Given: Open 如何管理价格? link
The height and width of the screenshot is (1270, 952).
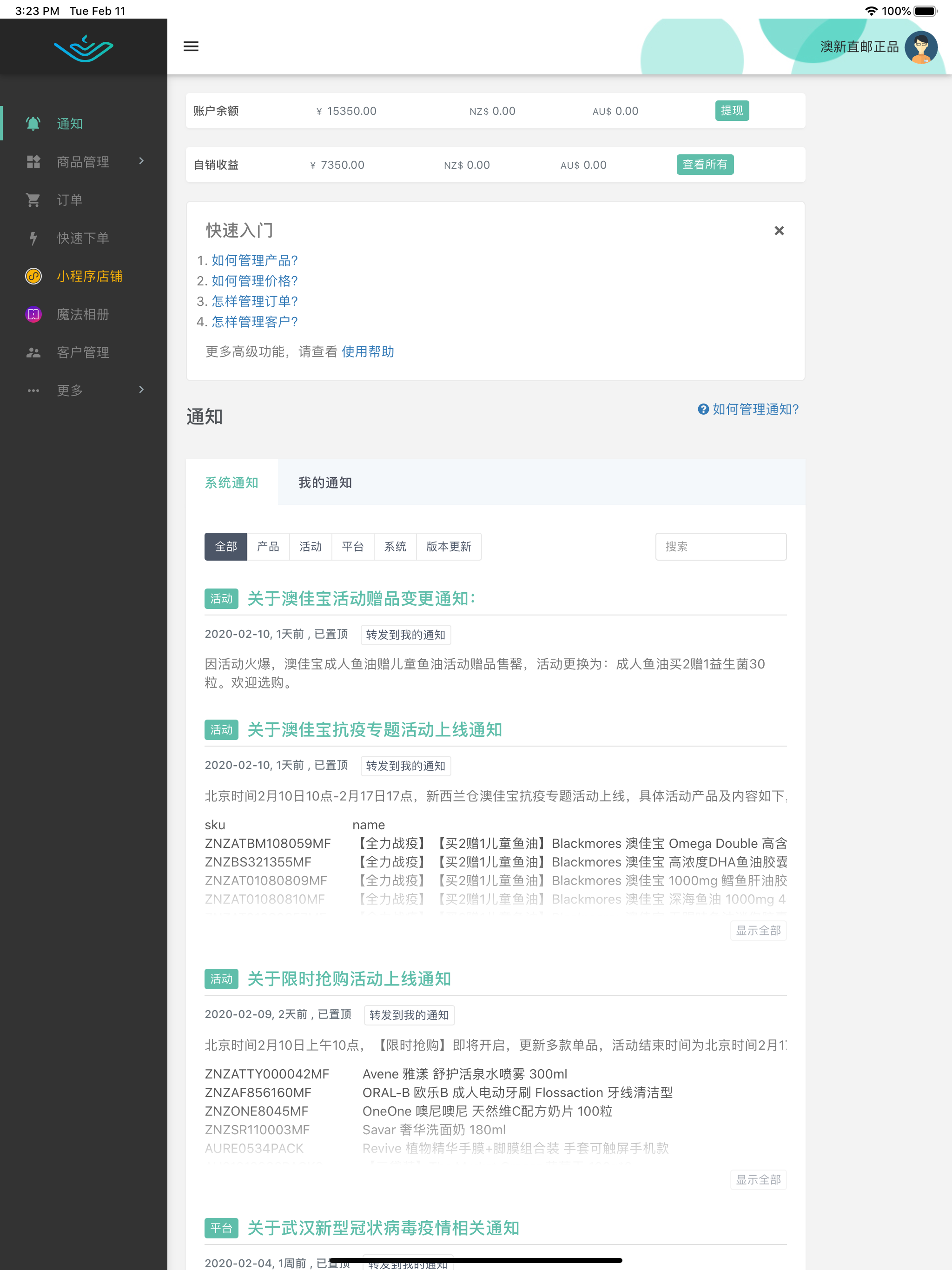Looking at the screenshot, I should click(x=255, y=281).
